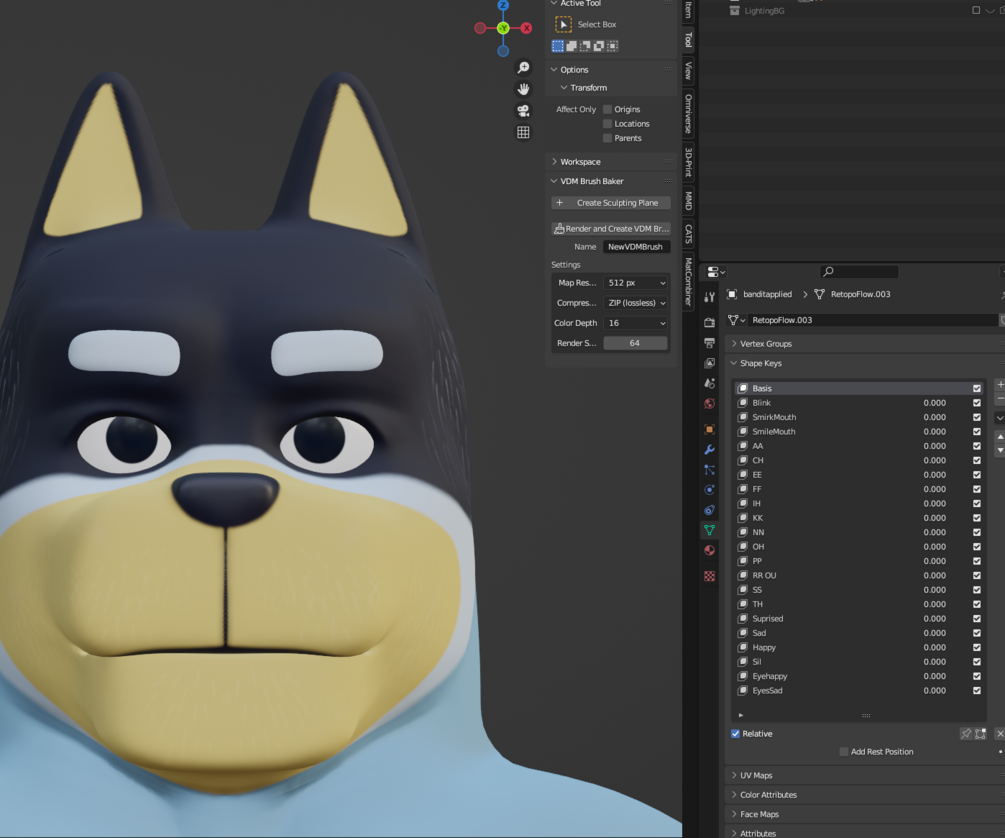This screenshot has width=1005, height=838.
Task: Click the red X axis on navigation gizmo
Action: (x=526, y=28)
